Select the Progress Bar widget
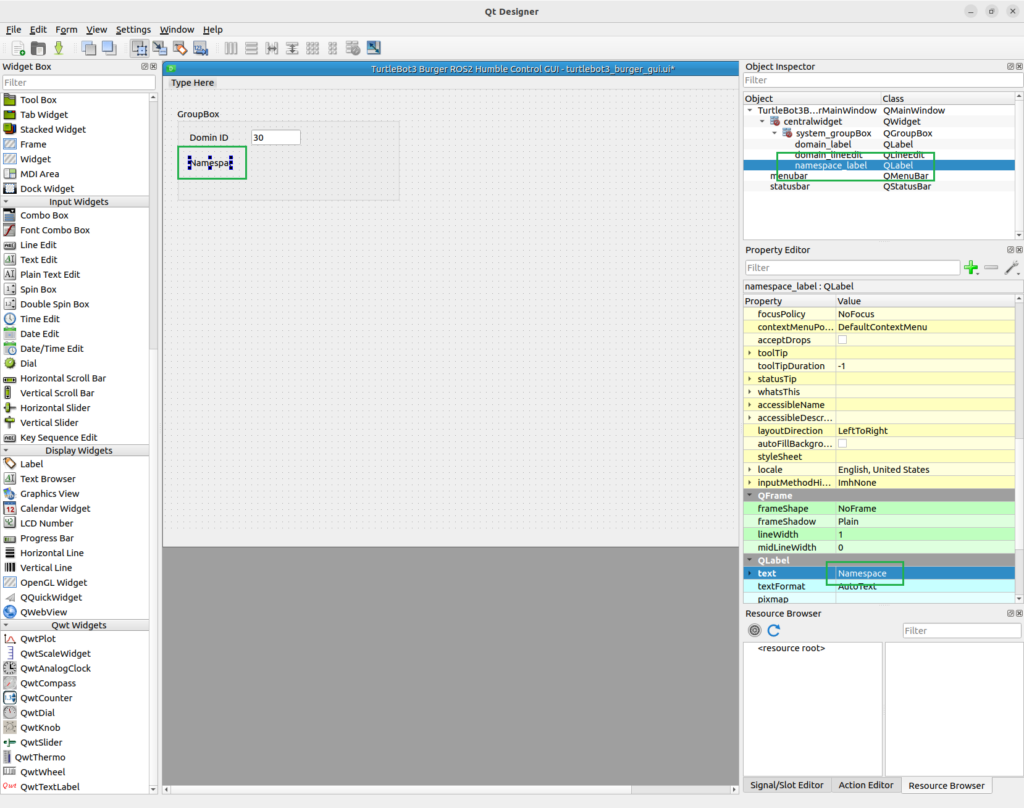Screen dimensions: 1024x808 [x=46, y=538]
